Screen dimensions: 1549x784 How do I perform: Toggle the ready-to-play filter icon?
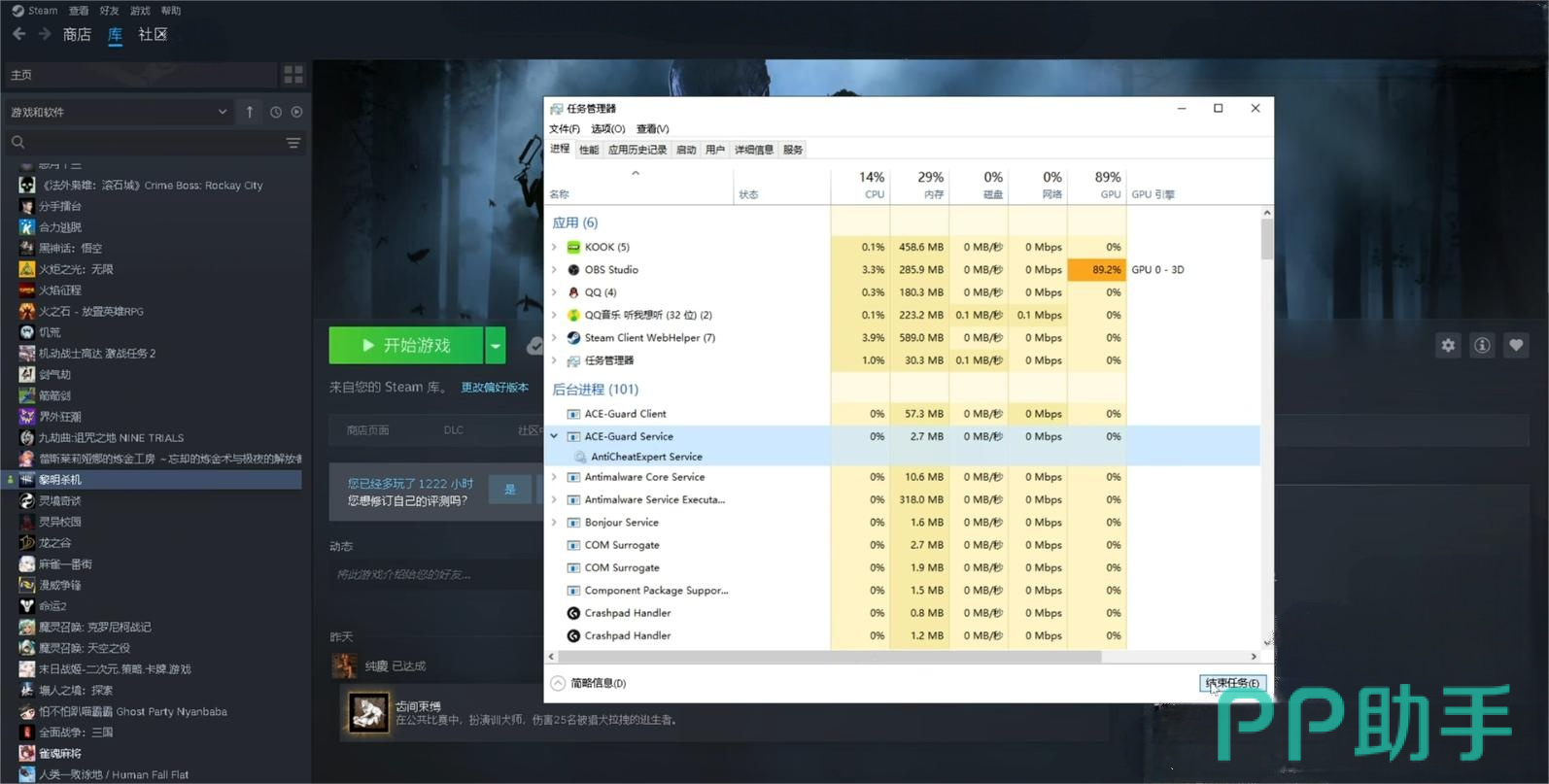click(296, 112)
